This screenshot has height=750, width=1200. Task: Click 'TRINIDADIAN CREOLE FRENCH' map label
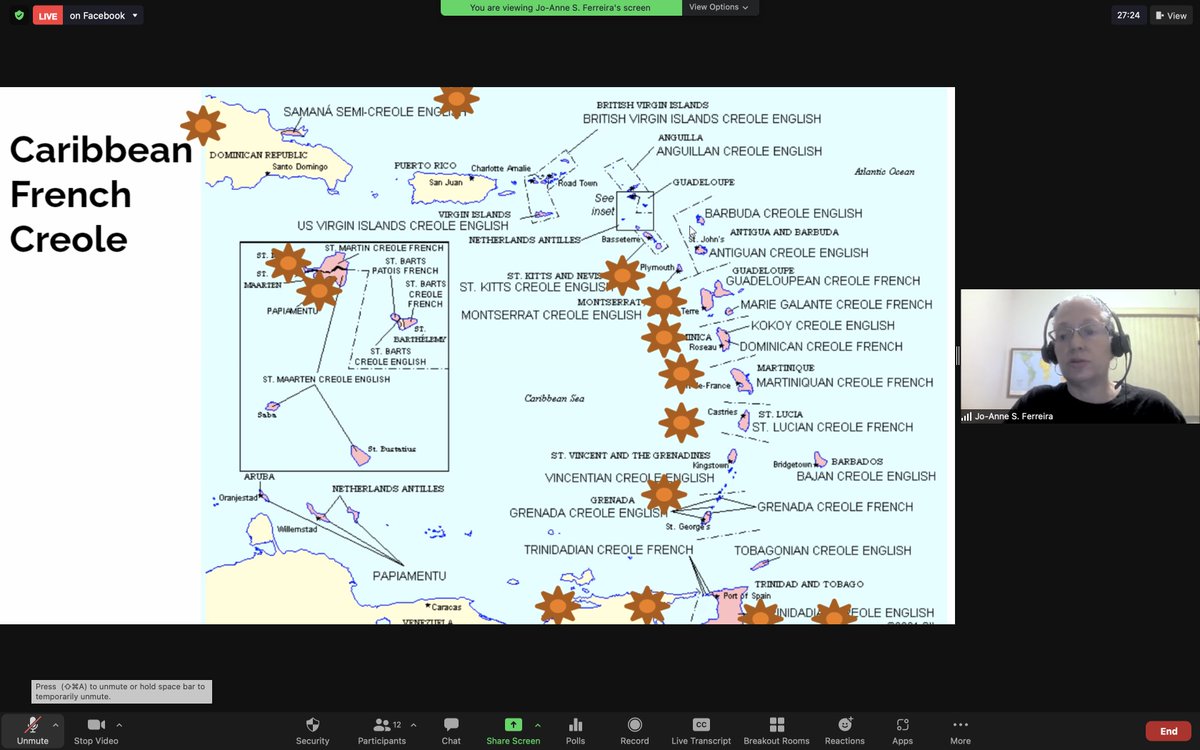(609, 550)
